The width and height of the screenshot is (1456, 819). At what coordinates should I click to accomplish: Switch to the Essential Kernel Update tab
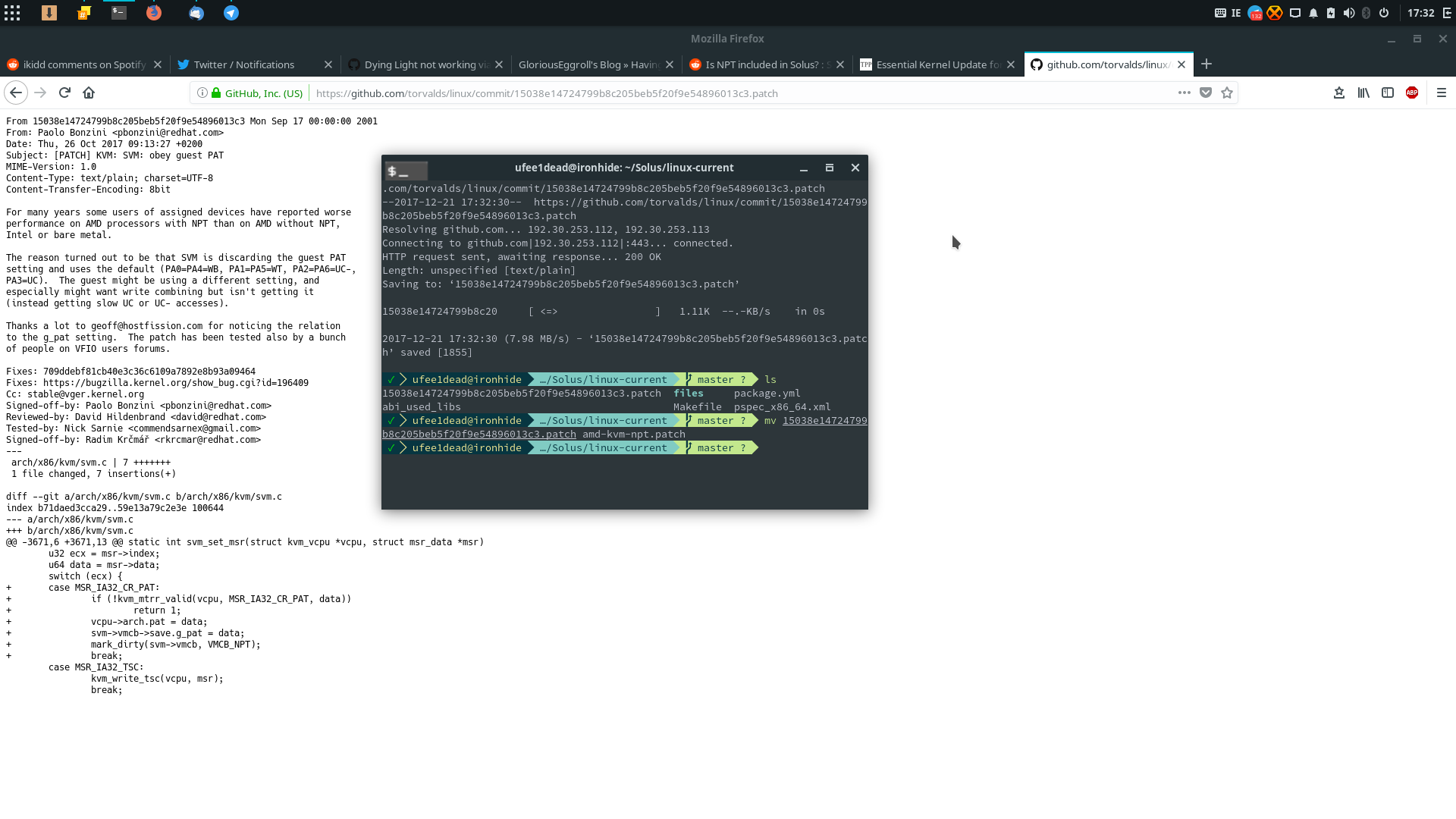[929, 64]
